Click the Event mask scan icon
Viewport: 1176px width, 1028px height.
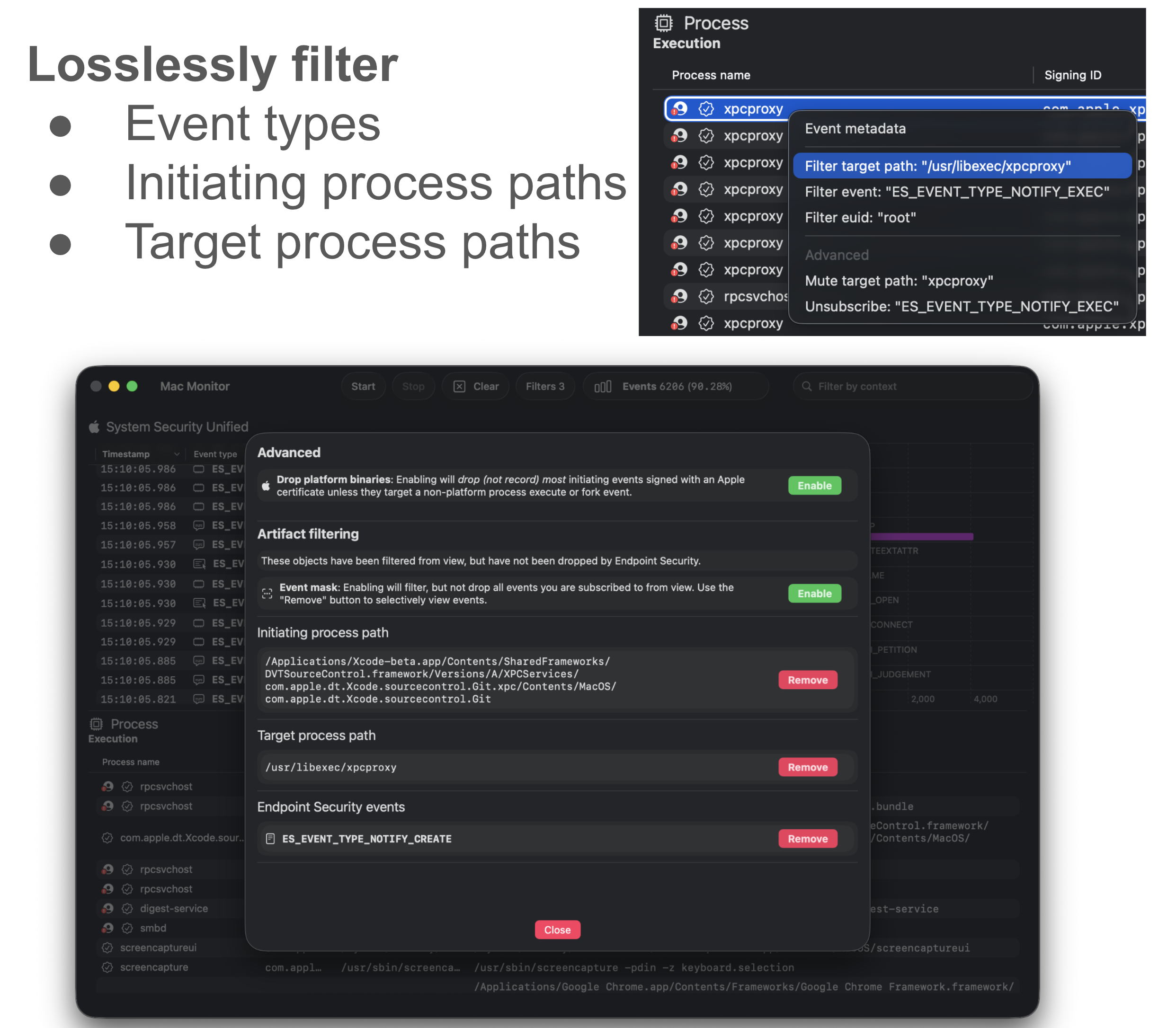coord(267,593)
